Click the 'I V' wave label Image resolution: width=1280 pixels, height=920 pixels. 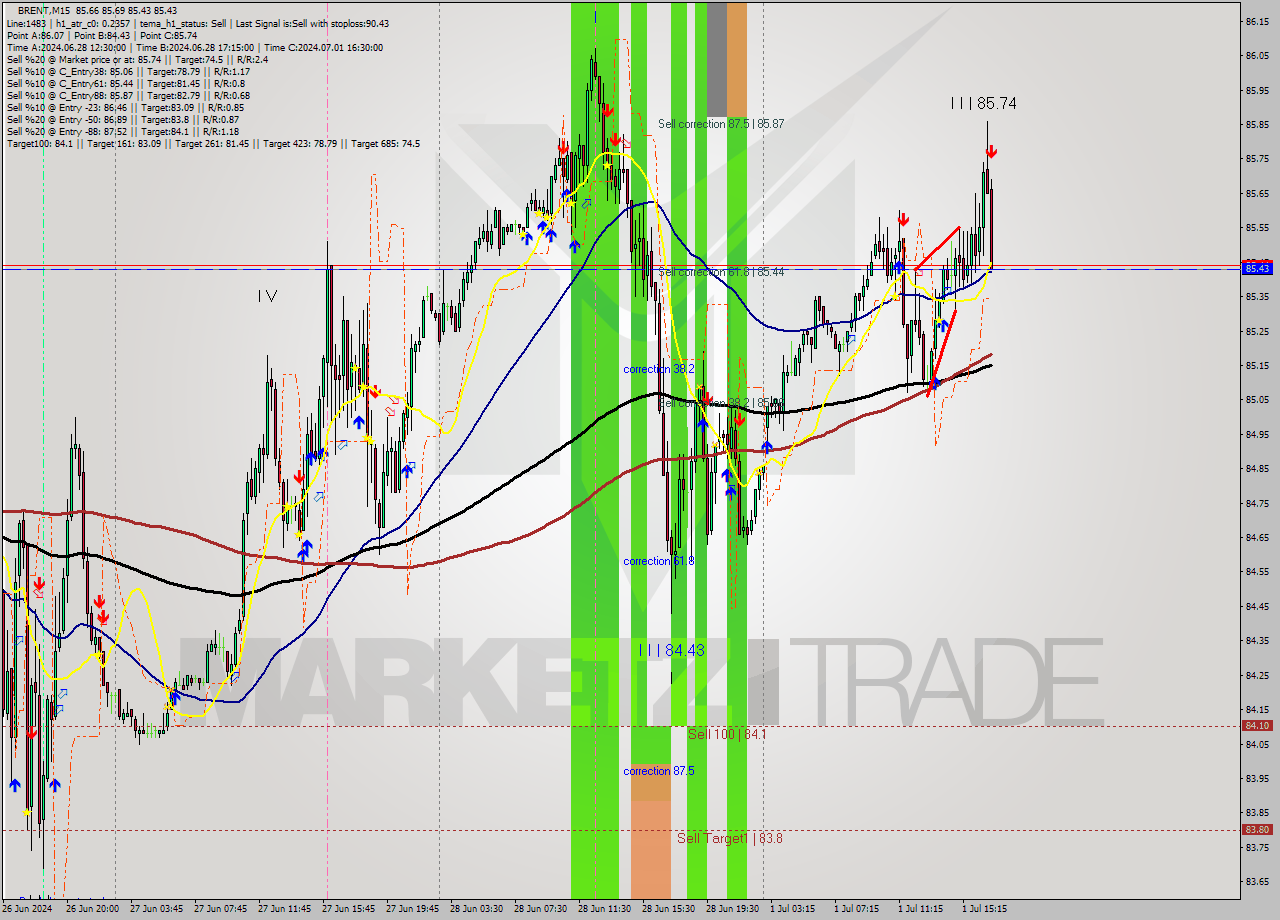[x=267, y=295]
